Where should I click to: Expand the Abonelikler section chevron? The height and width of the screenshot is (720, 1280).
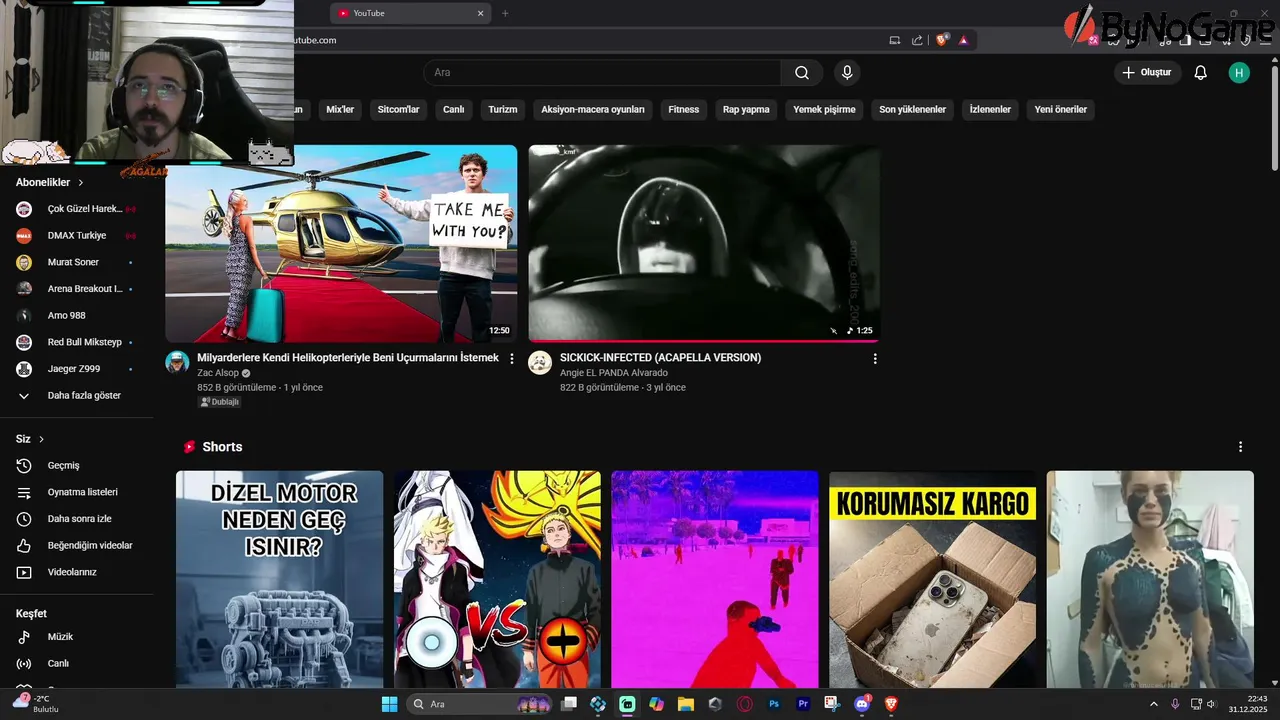81,183
